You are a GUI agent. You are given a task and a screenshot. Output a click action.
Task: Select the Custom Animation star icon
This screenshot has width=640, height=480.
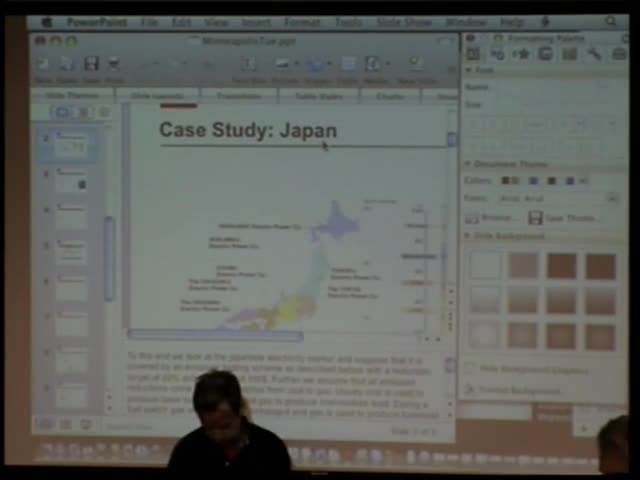pyautogui.click(x=521, y=54)
